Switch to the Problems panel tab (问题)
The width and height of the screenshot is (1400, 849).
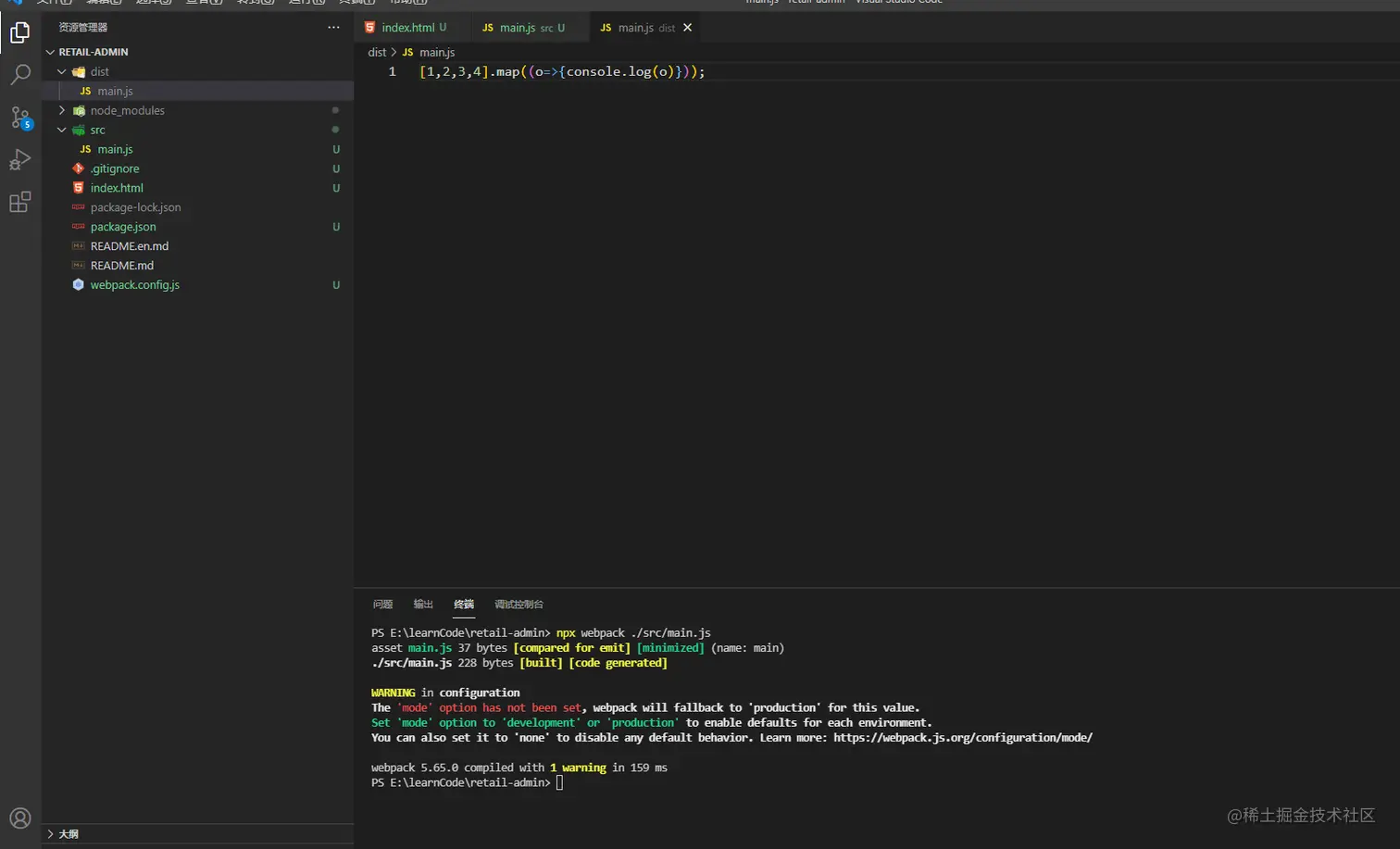(x=382, y=605)
